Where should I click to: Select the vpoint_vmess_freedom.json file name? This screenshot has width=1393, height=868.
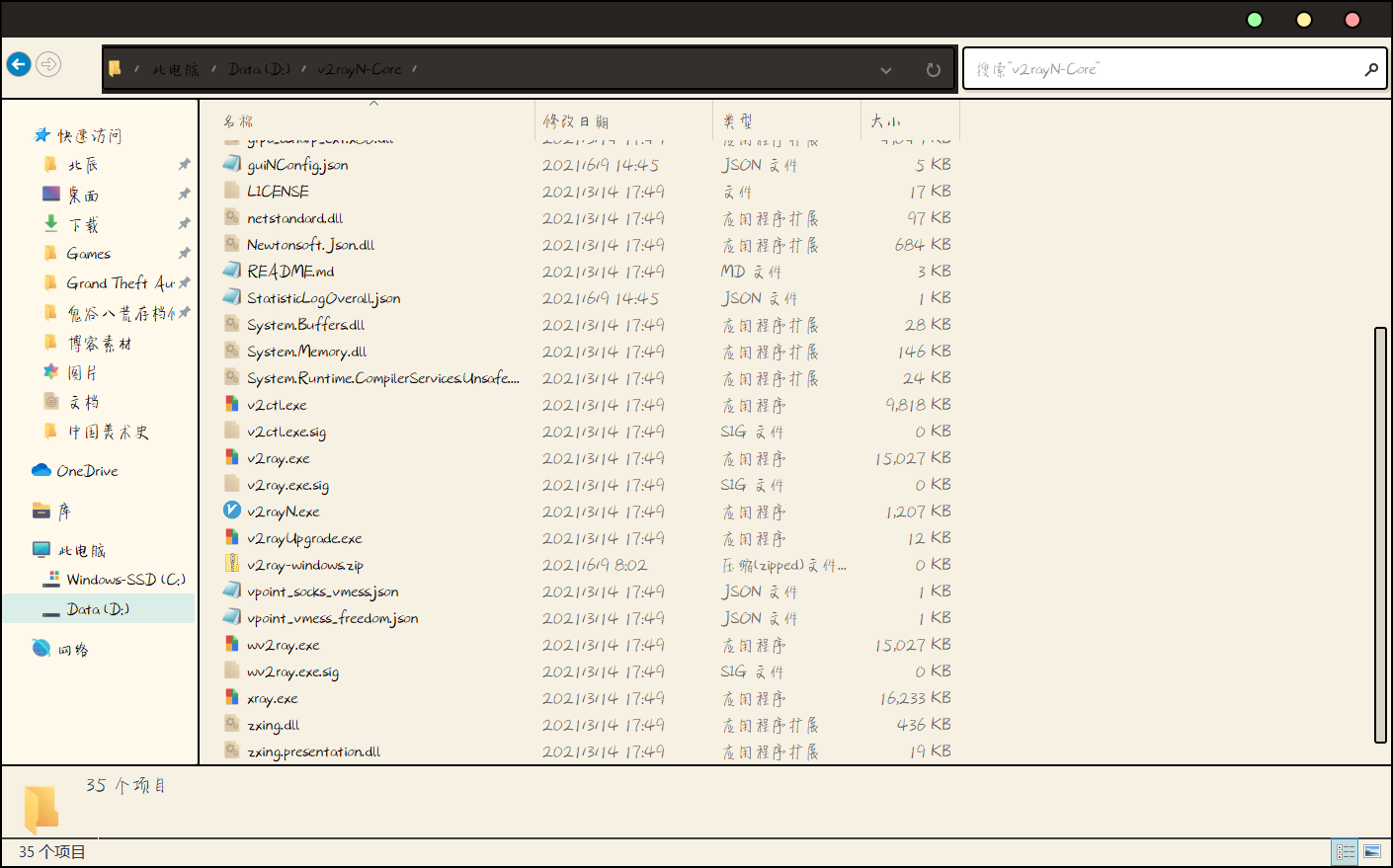333,618
